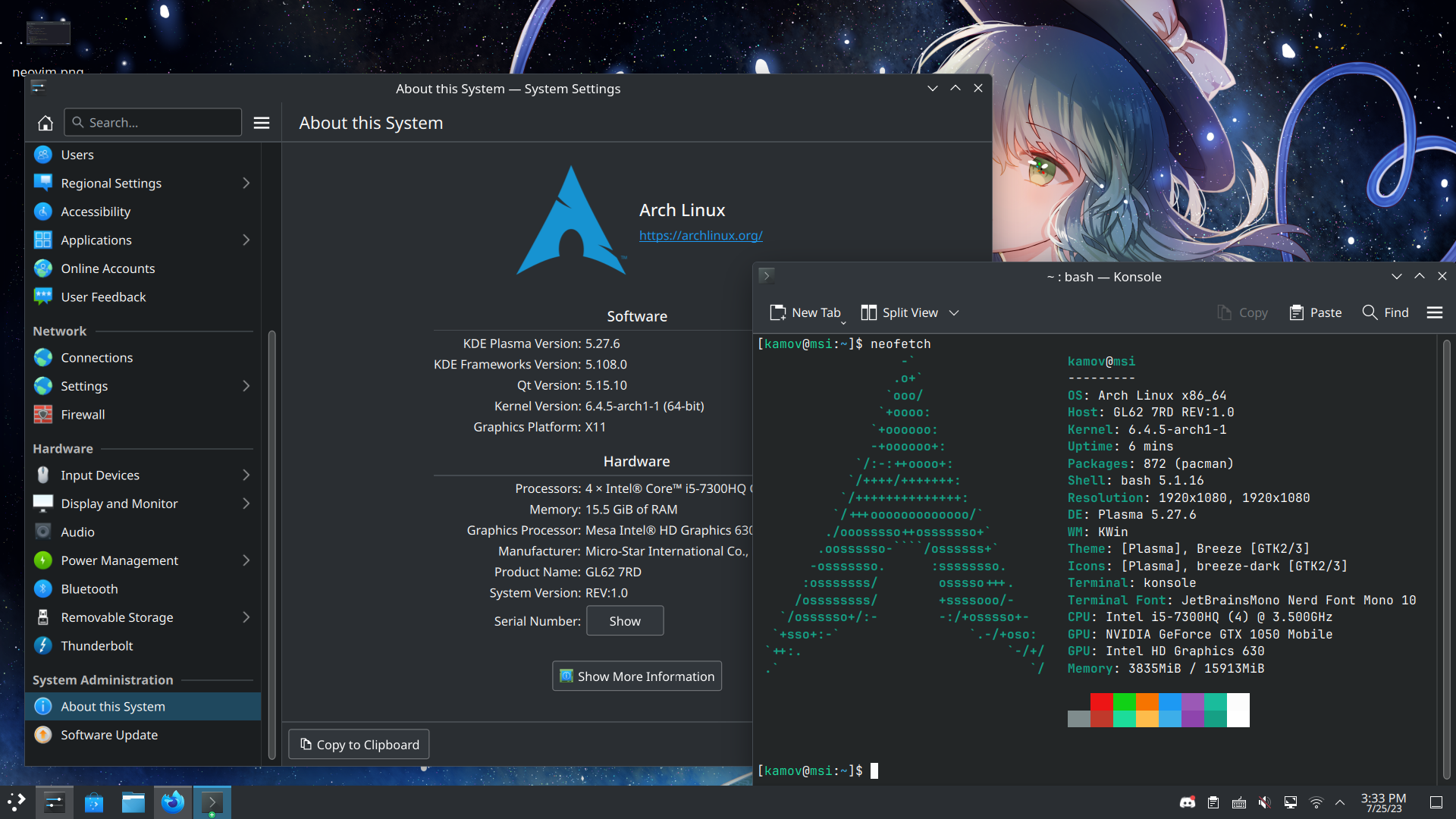1456x819 pixels.
Task: Expand the Network Settings chevron
Action: [x=246, y=386]
